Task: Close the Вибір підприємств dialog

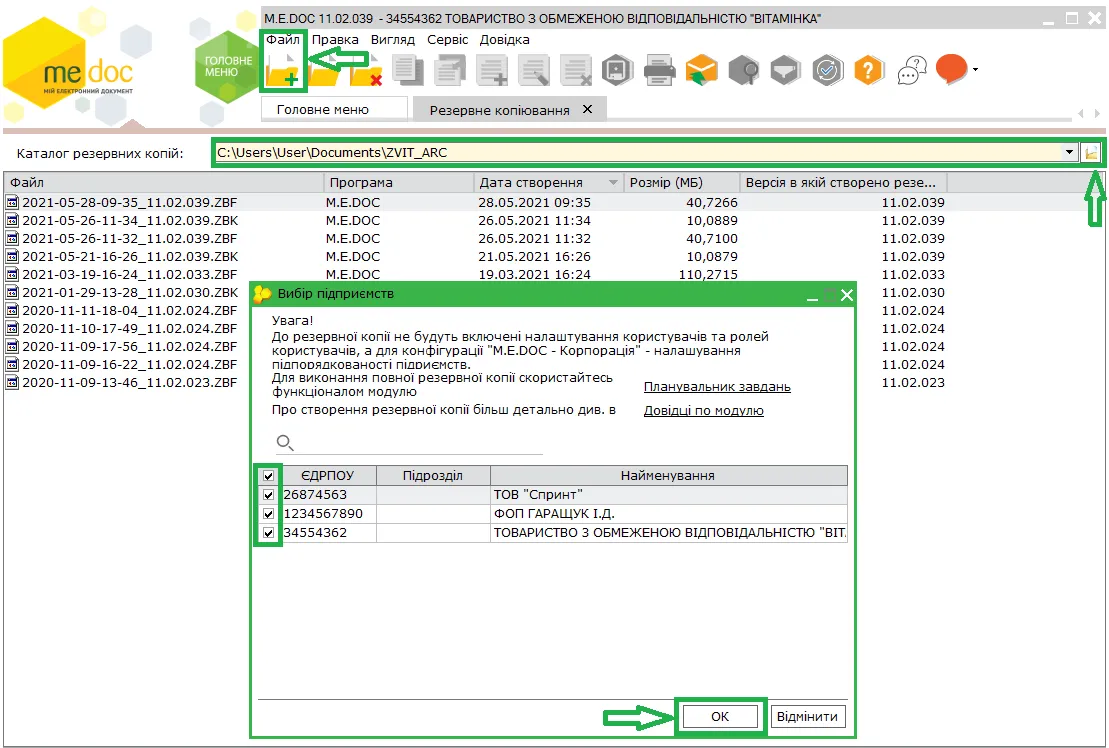Action: tap(847, 295)
